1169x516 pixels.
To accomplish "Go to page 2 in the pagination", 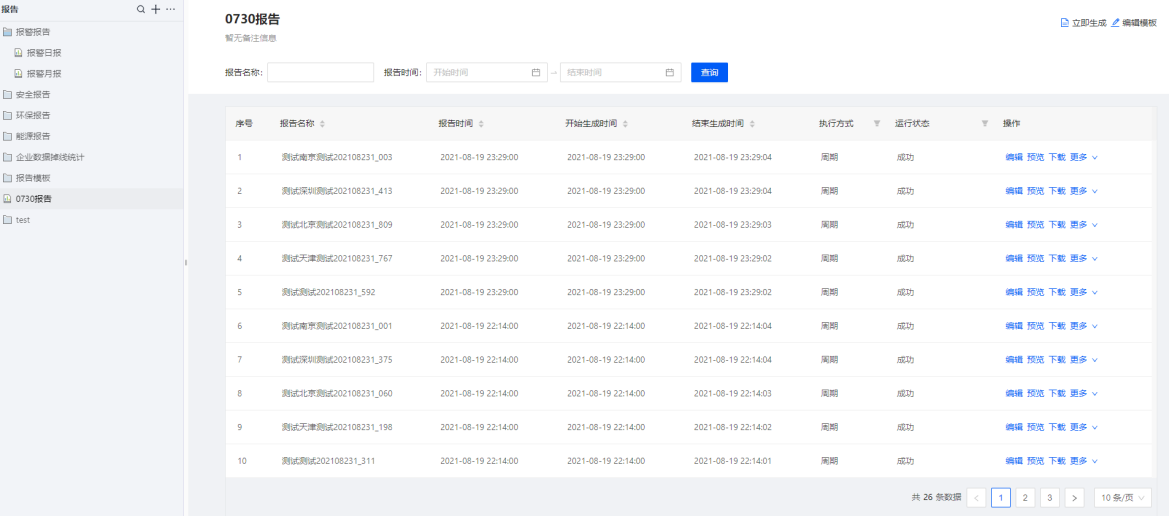I will [1025, 498].
